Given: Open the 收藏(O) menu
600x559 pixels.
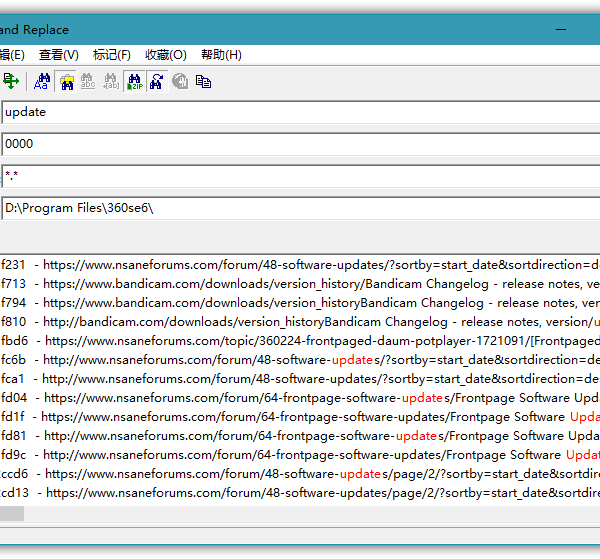Looking at the screenshot, I should tap(165, 55).
